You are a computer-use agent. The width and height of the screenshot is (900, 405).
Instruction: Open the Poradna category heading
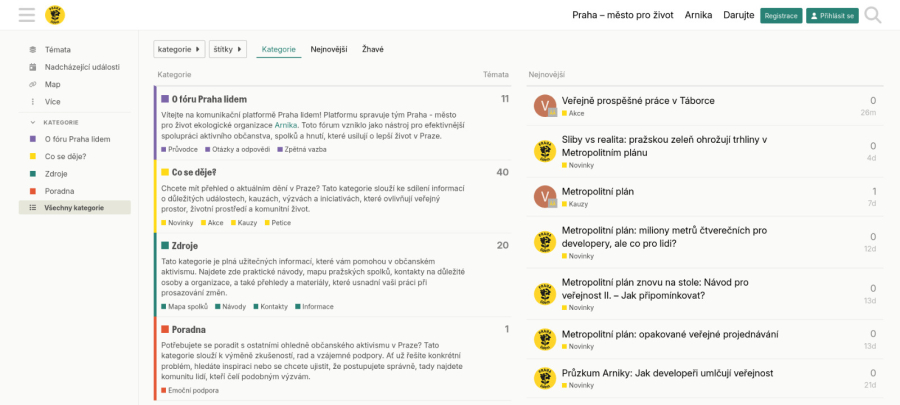[x=189, y=329]
